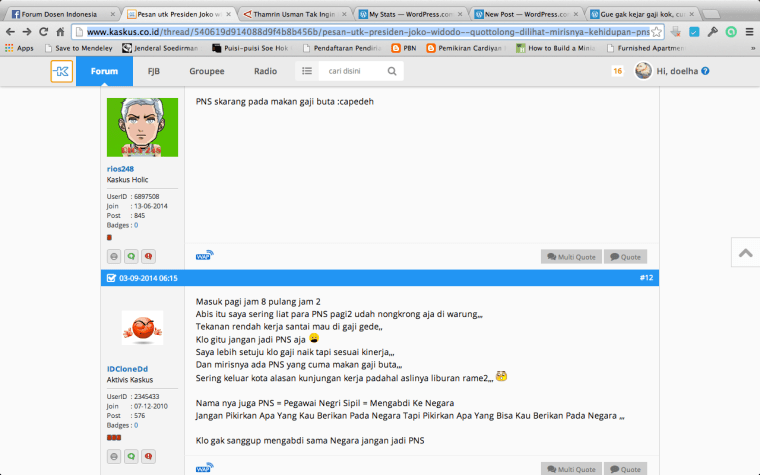Image resolution: width=760 pixels, height=475 pixels.
Task: Open the post number #12 link
Action: 646,278
